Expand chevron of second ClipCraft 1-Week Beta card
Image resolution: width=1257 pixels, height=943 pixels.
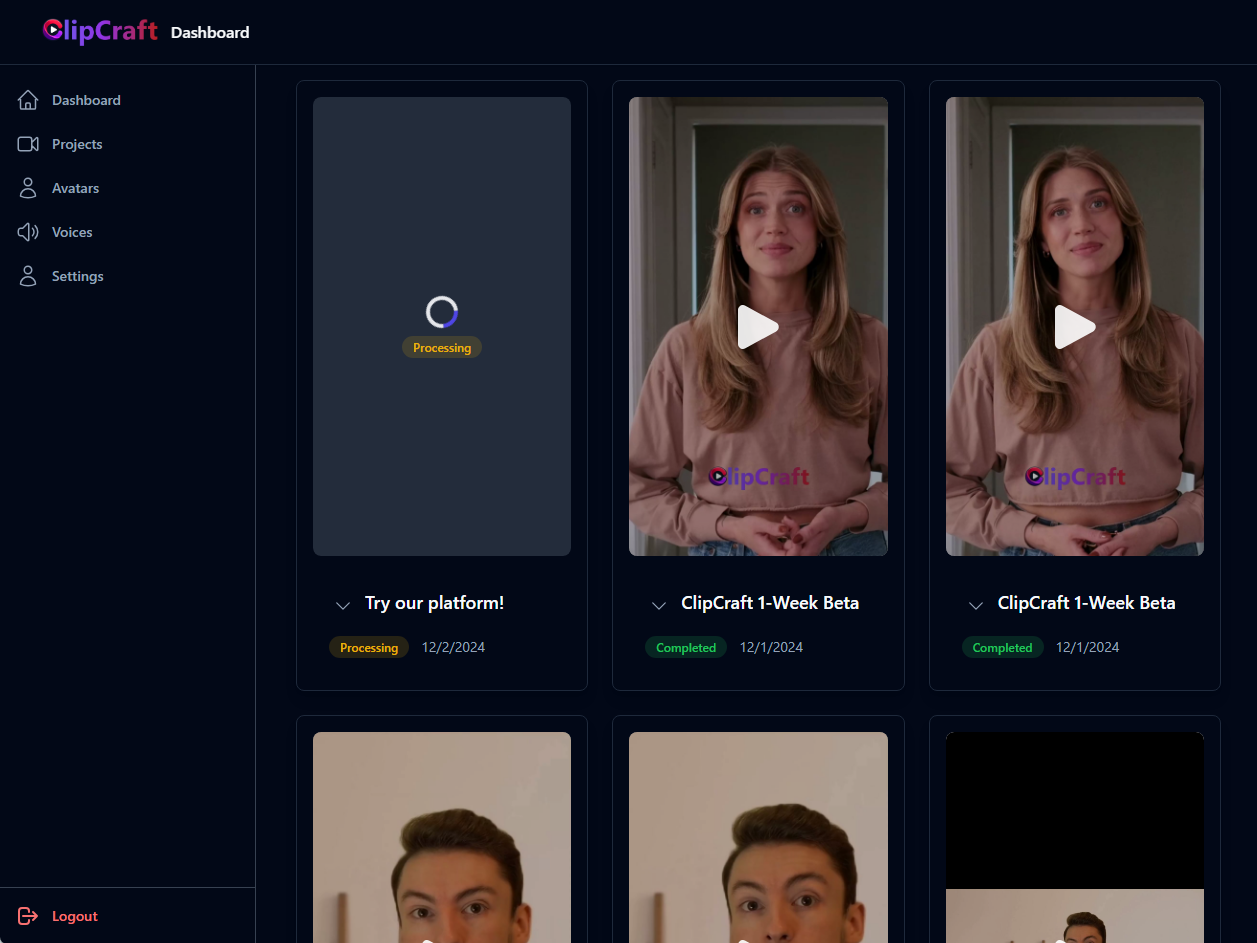(976, 605)
